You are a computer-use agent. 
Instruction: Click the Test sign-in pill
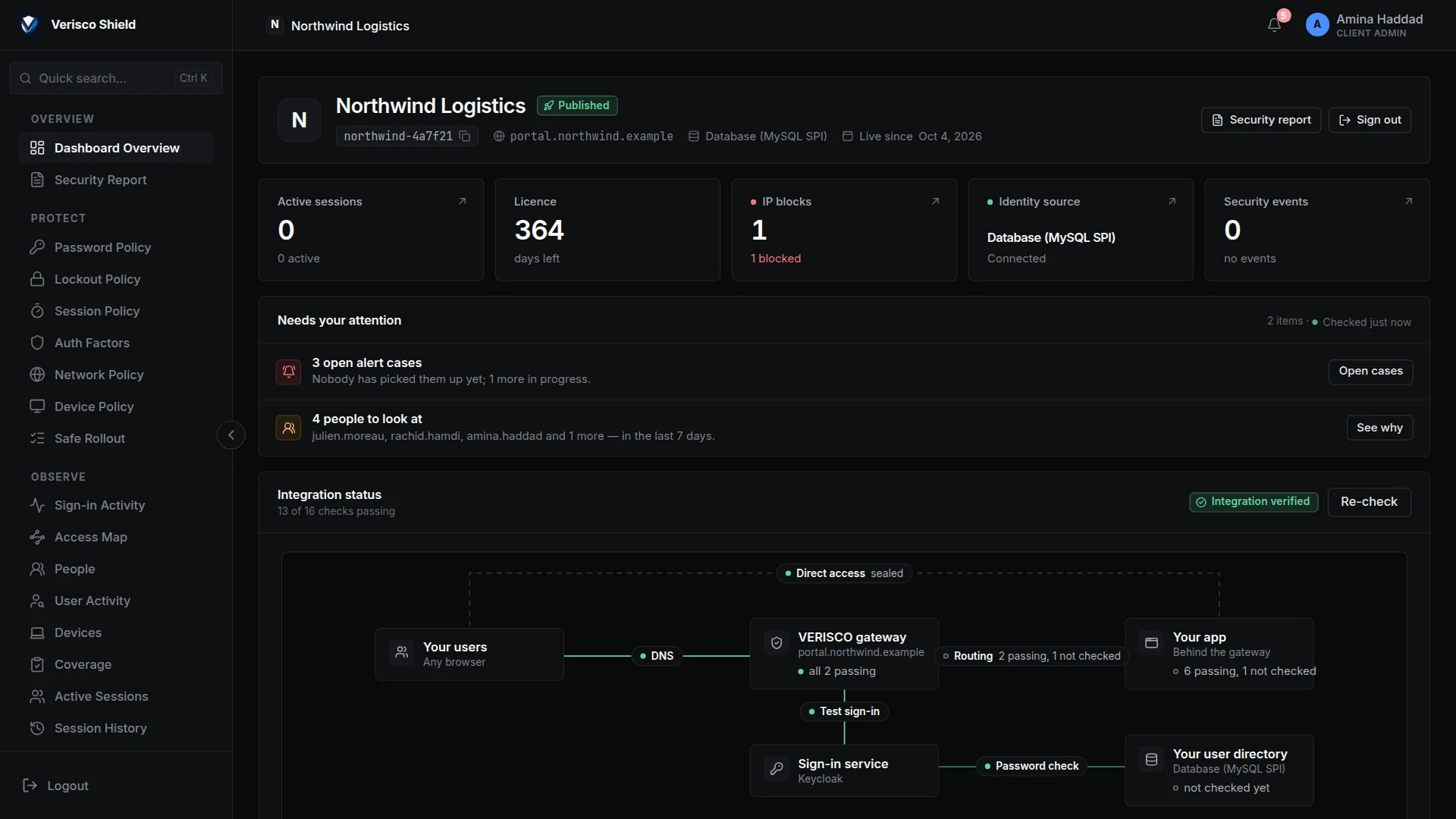click(x=844, y=711)
